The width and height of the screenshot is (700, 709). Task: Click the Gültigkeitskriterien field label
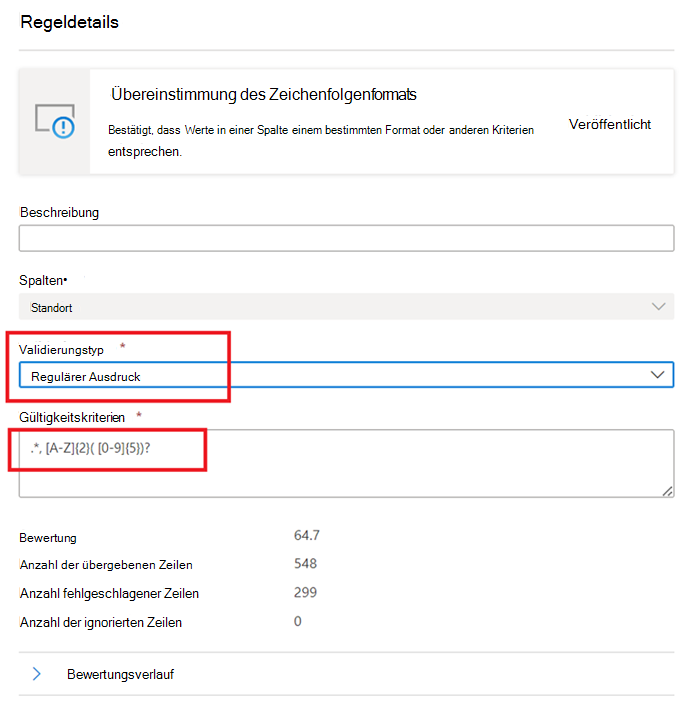[72, 417]
